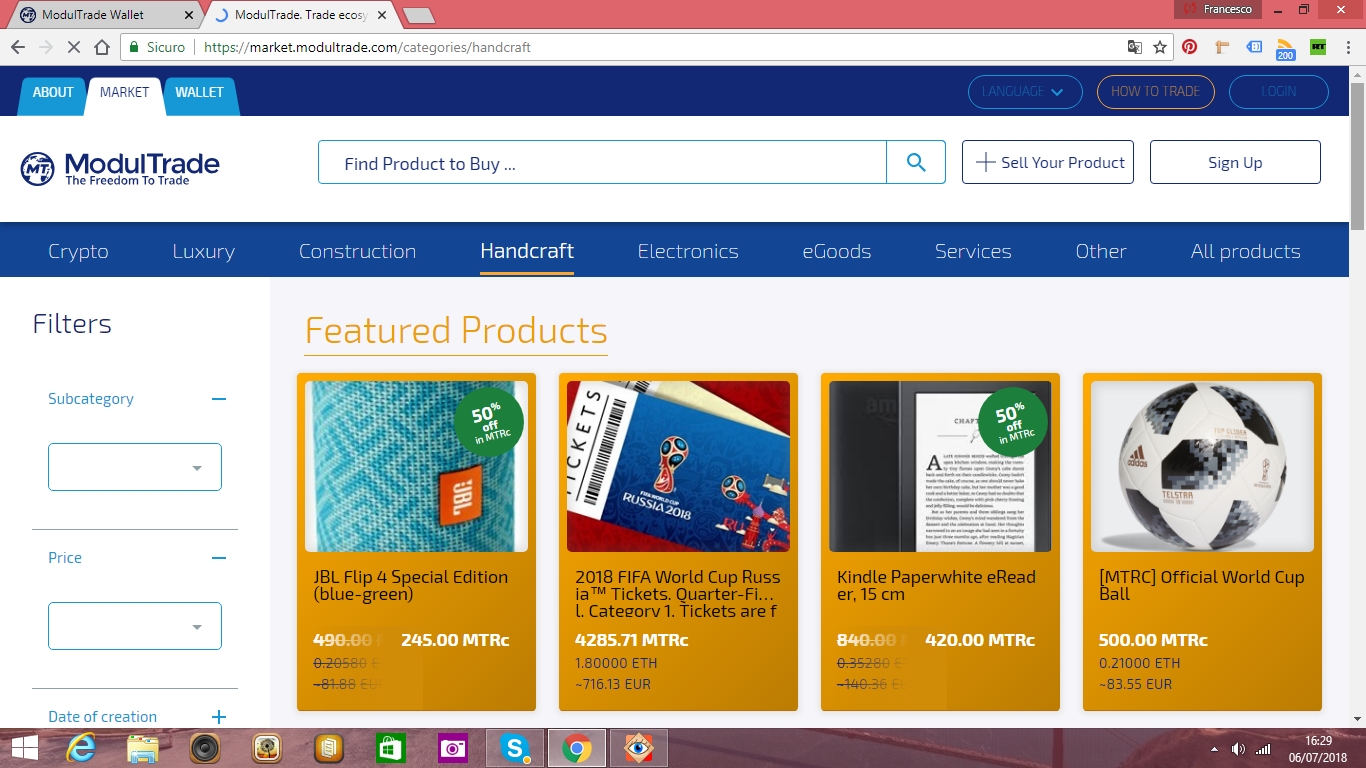
Task: Open the speaker app taskbar icon
Action: (205, 748)
